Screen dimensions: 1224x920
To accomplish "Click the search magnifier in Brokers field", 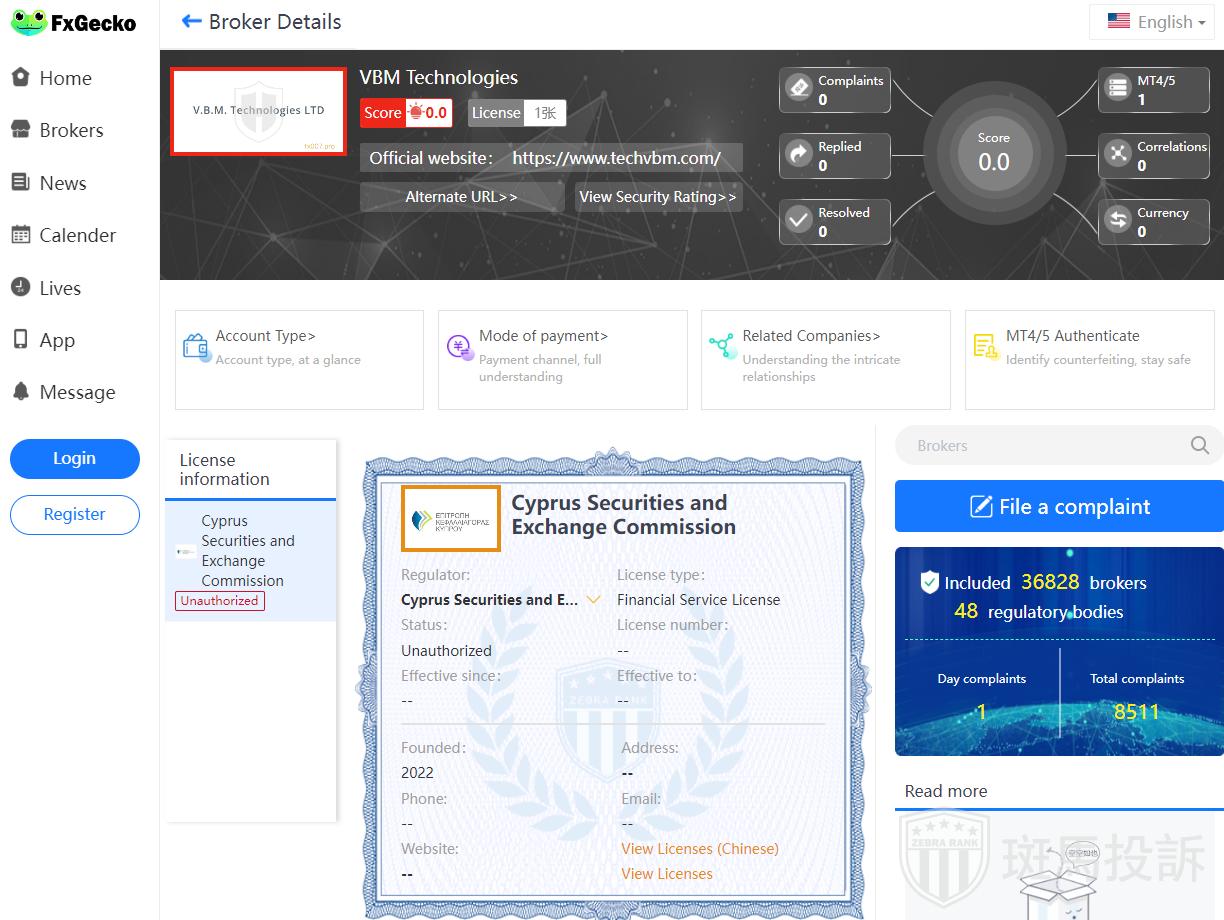I will click(x=1200, y=446).
